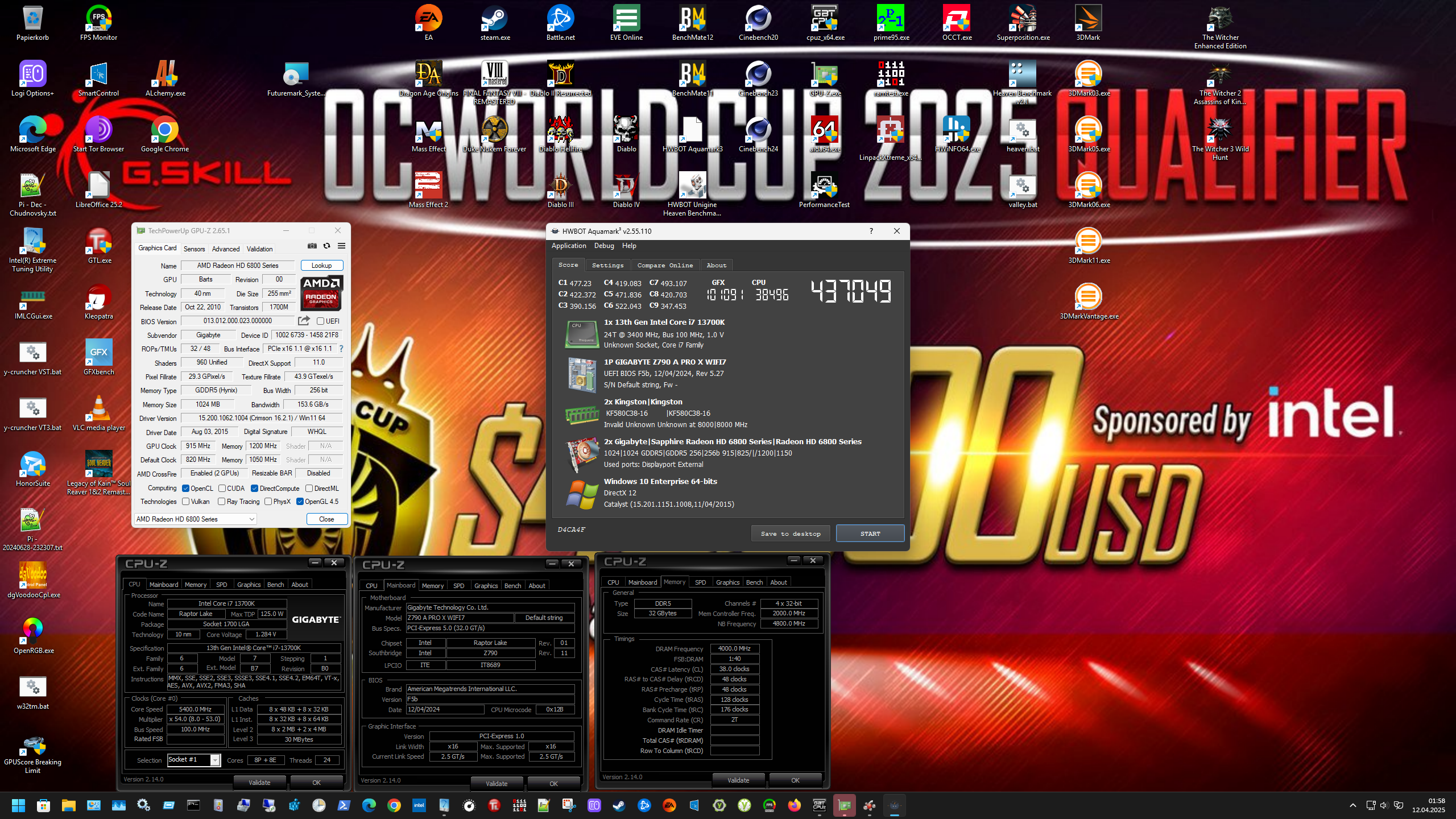Viewport: 1456px width, 819px height.
Task: Open HWiNFO64.exe desktop shortcut
Action: click(x=957, y=135)
